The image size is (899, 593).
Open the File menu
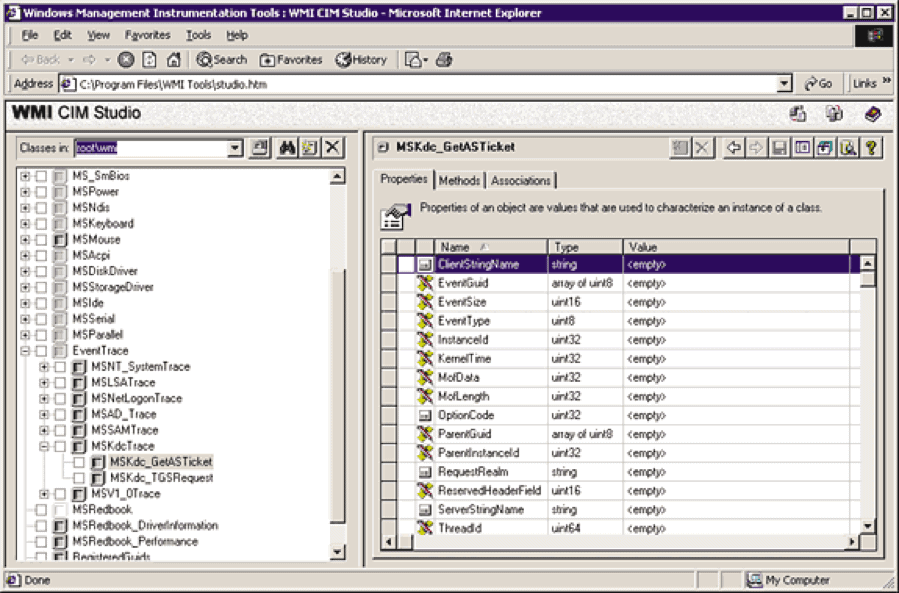[29, 36]
